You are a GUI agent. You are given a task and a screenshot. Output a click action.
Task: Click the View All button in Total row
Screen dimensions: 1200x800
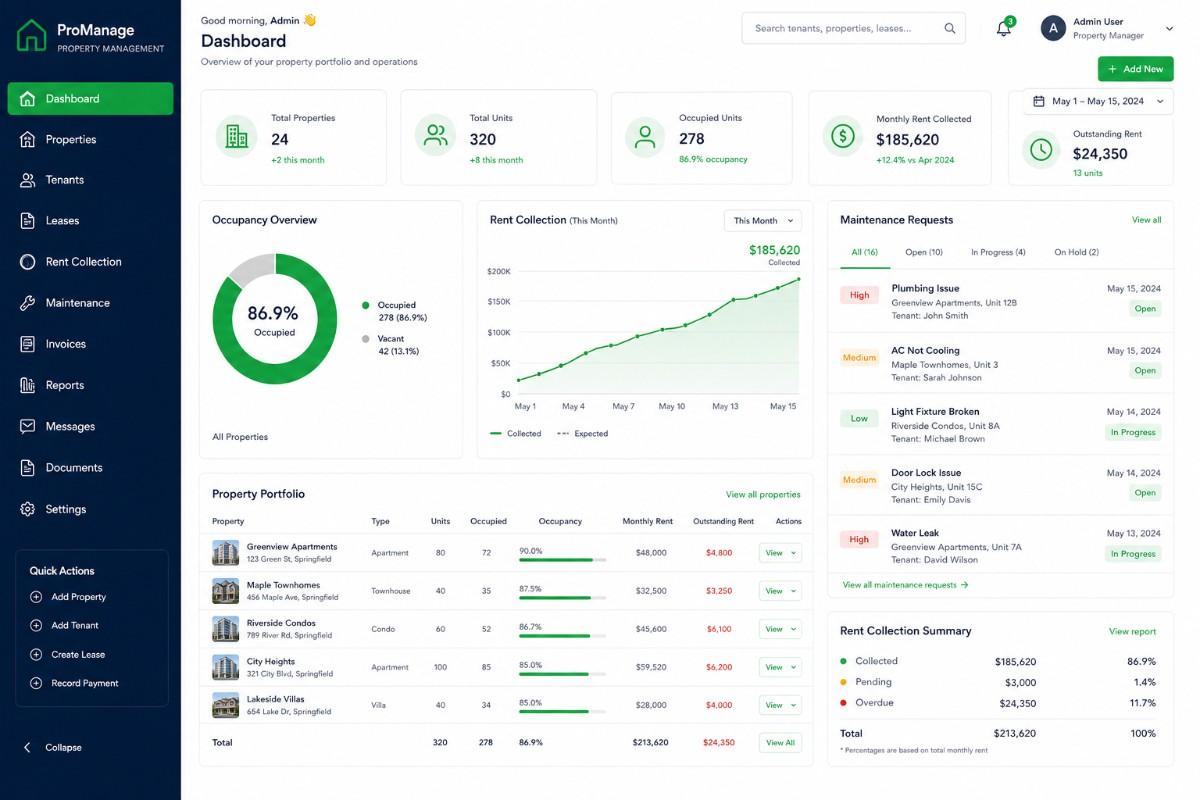tap(780, 743)
